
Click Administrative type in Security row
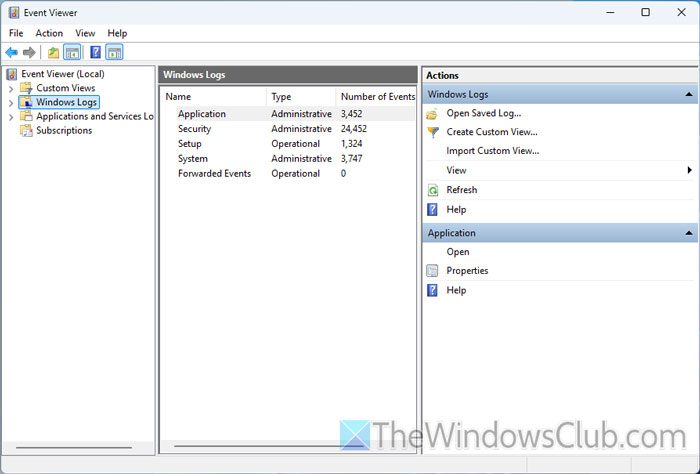301,129
